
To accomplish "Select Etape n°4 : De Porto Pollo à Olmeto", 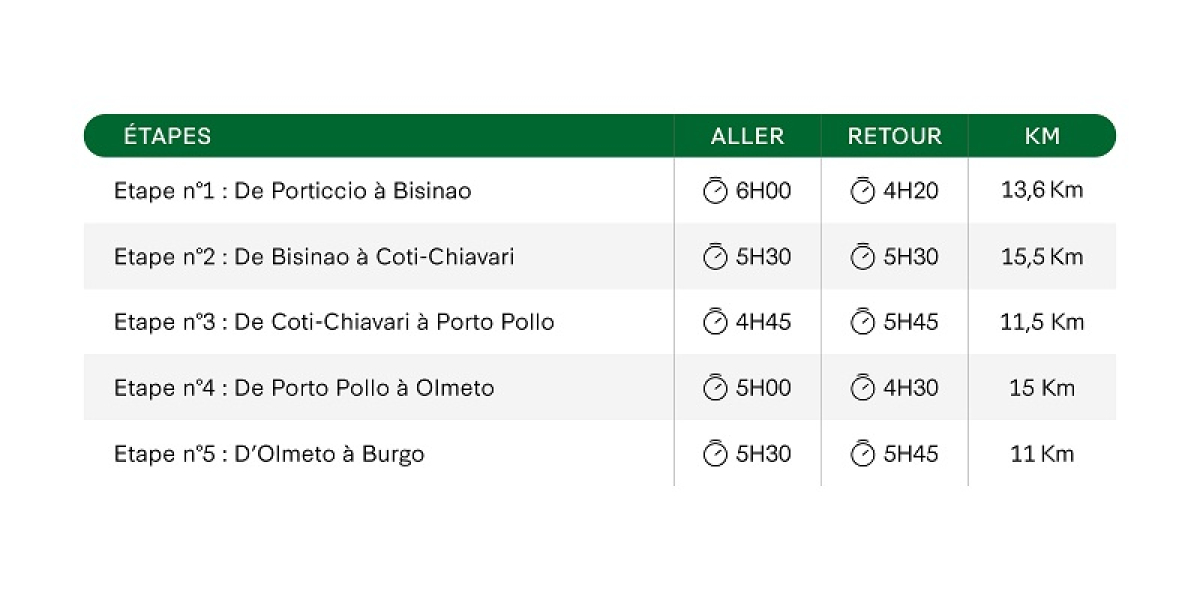I will point(304,388).
